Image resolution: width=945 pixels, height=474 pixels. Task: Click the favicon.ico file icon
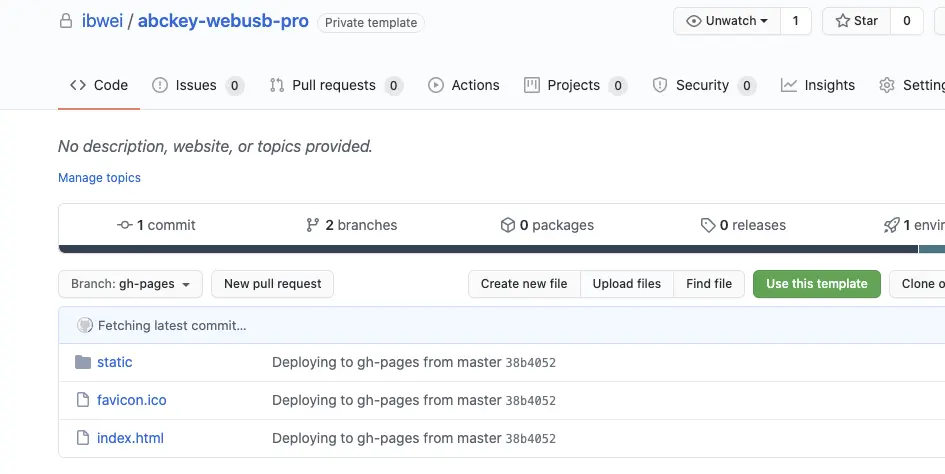tap(83, 400)
